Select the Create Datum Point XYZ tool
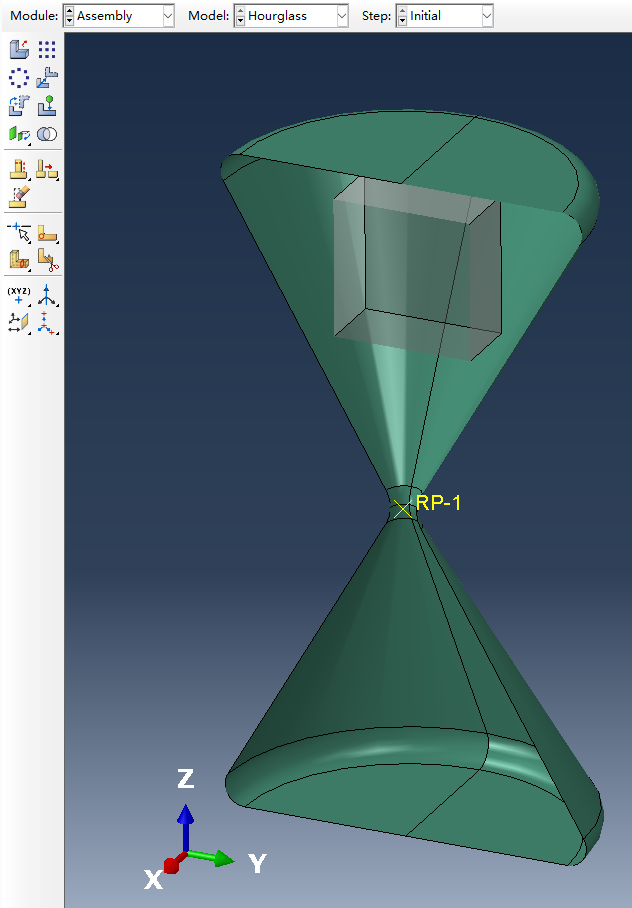The image size is (632, 908). [x=19, y=295]
